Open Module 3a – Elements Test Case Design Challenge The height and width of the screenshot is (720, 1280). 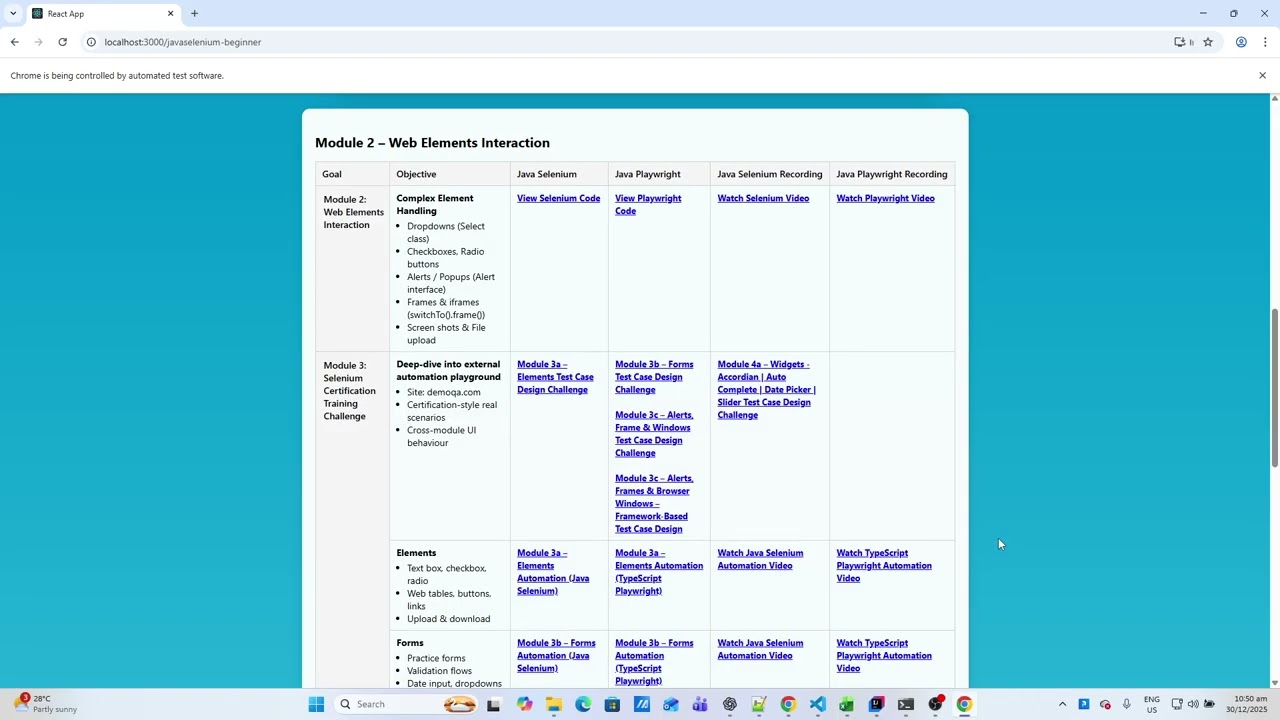pyautogui.click(x=555, y=377)
